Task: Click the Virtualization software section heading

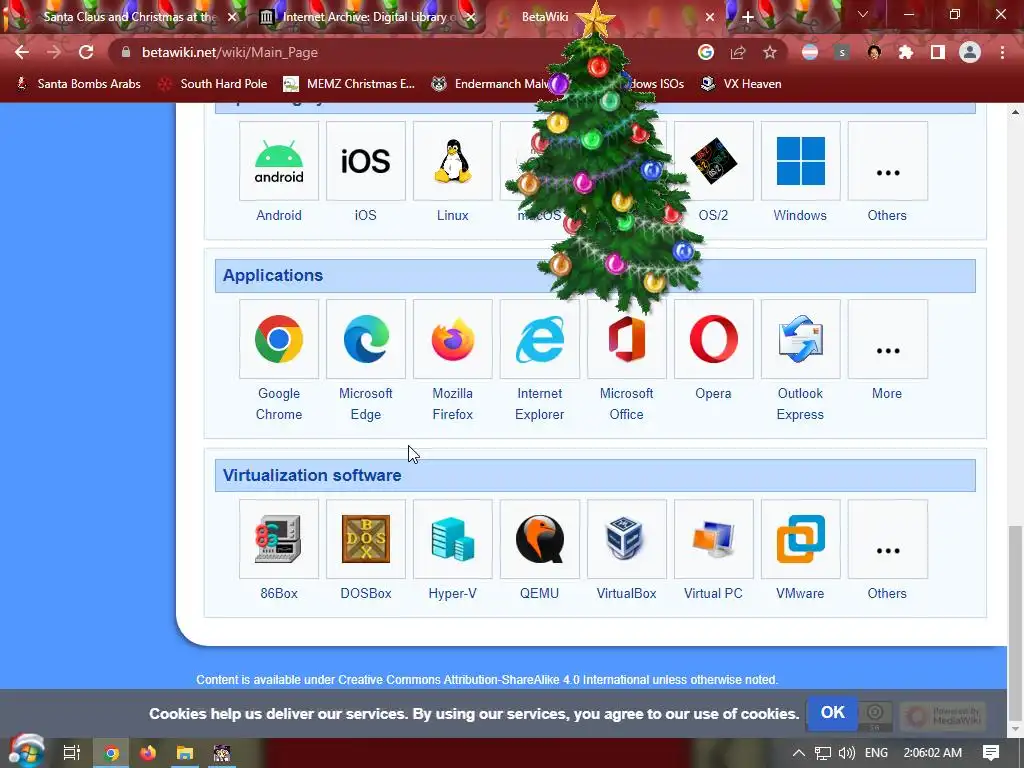Action: [312, 475]
